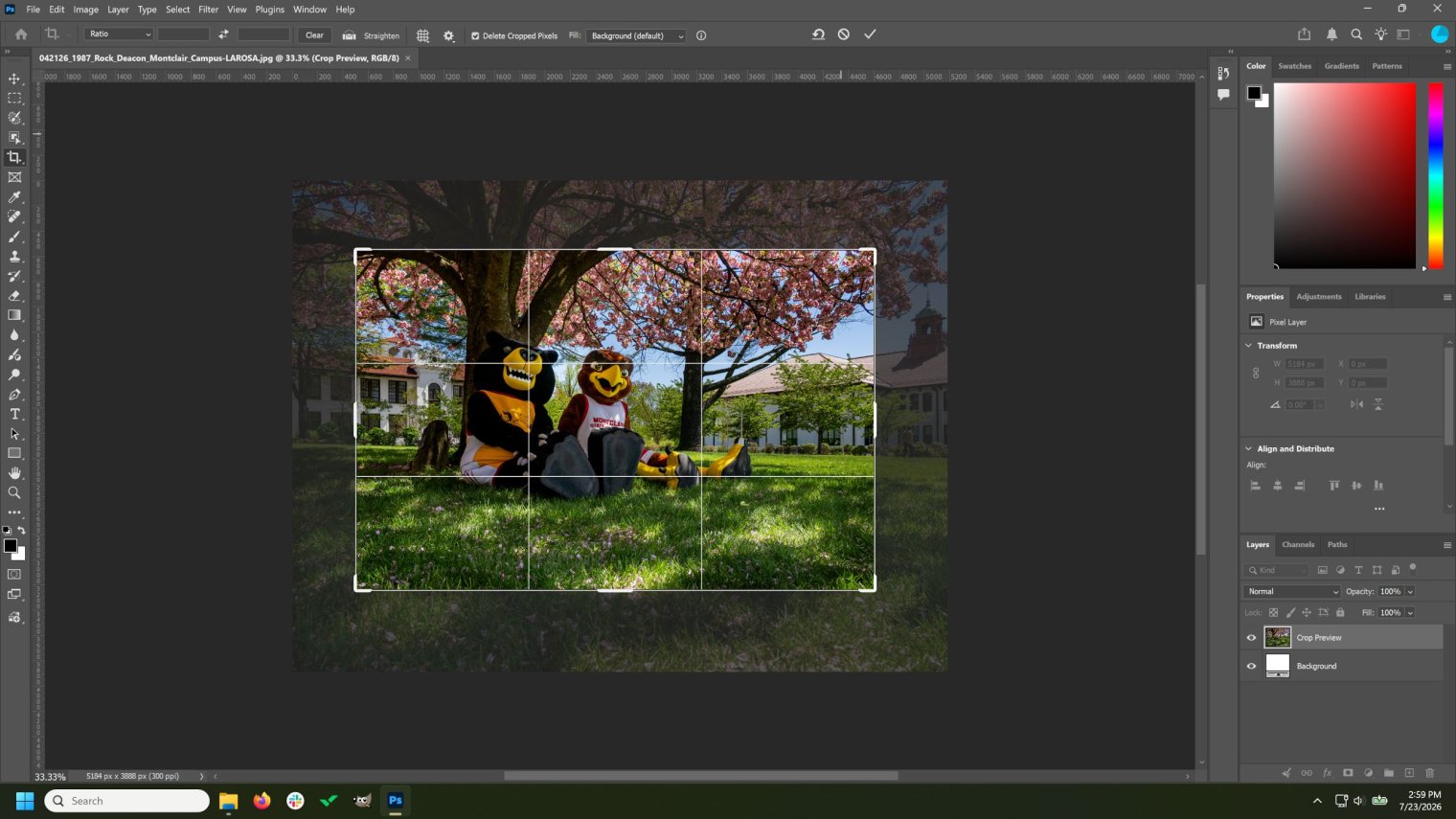Open the Discover lightbulb panel

pyautogui.click(x=1380, y=34)
